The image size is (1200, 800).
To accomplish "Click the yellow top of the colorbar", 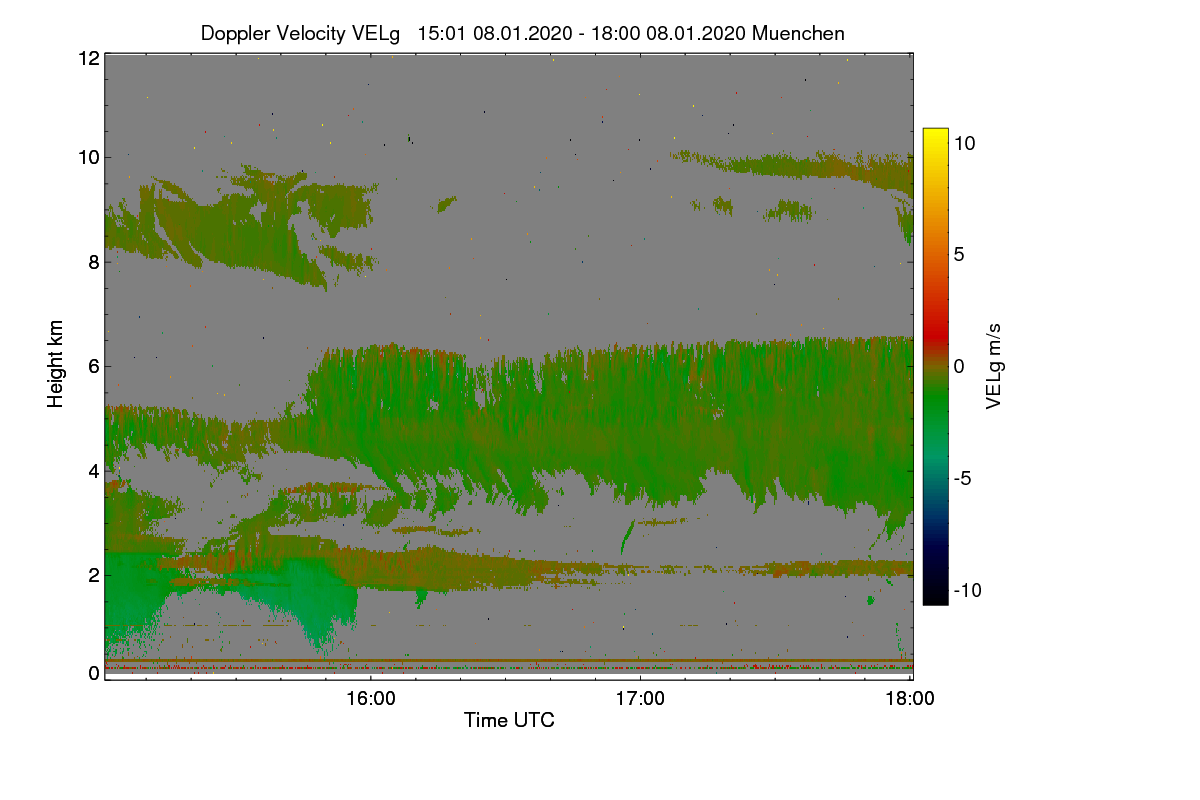I will (935, 136).
